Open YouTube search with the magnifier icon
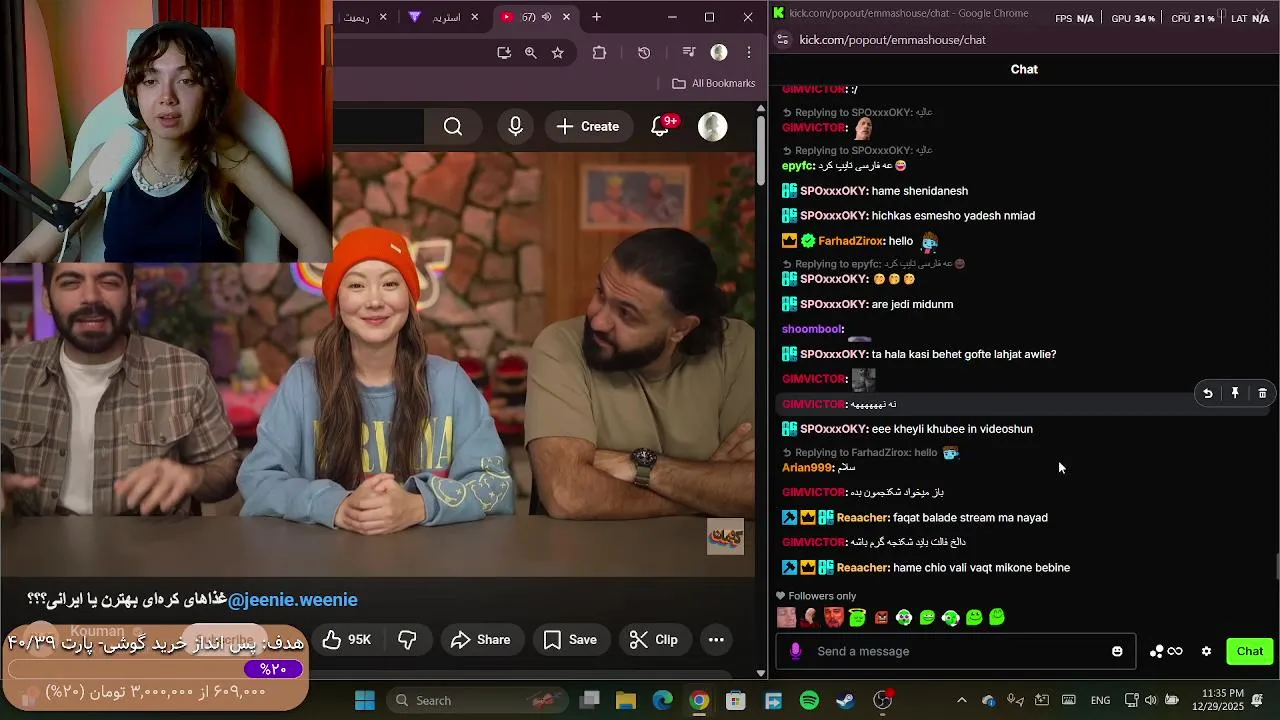Viewport: 1280px width, 720px height. point(453,126)
